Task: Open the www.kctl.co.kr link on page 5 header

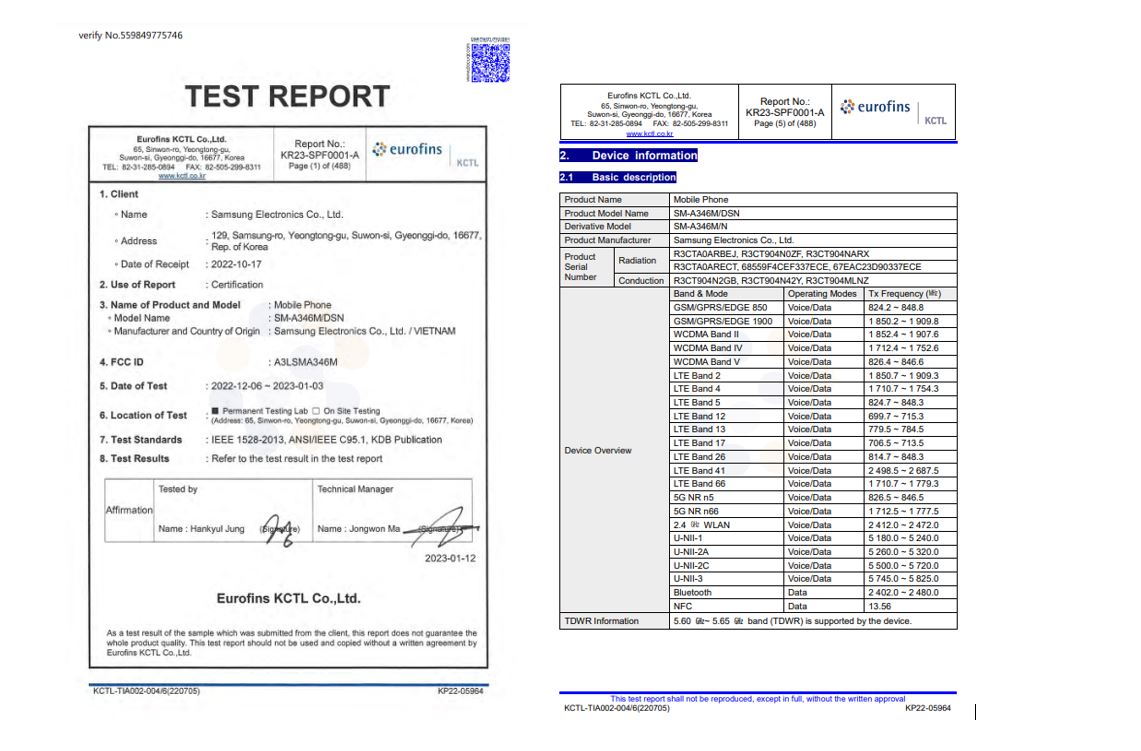Action: click(x=649, y=134)
